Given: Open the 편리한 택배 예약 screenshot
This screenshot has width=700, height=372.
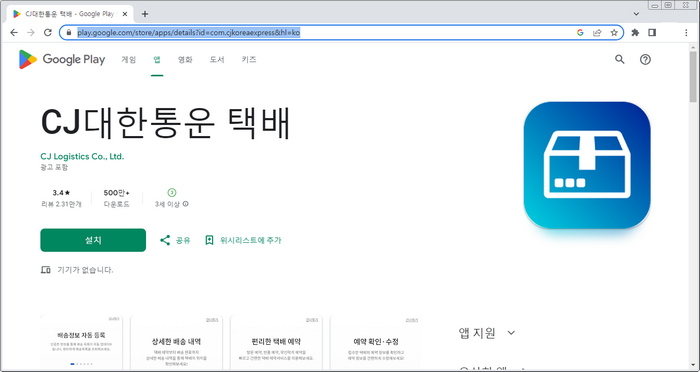Looking at the screenshot, I should [276, 343].
